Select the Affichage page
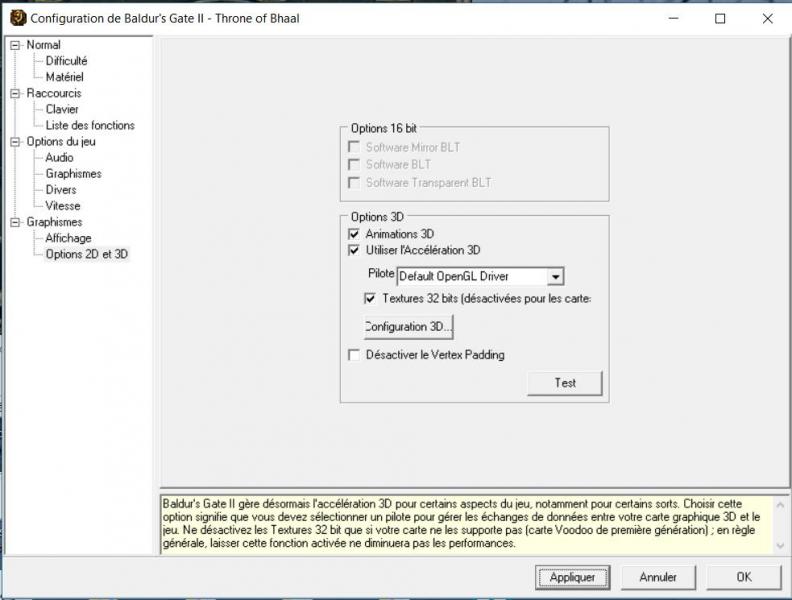The image size is (792, 600). pos(68,238)
